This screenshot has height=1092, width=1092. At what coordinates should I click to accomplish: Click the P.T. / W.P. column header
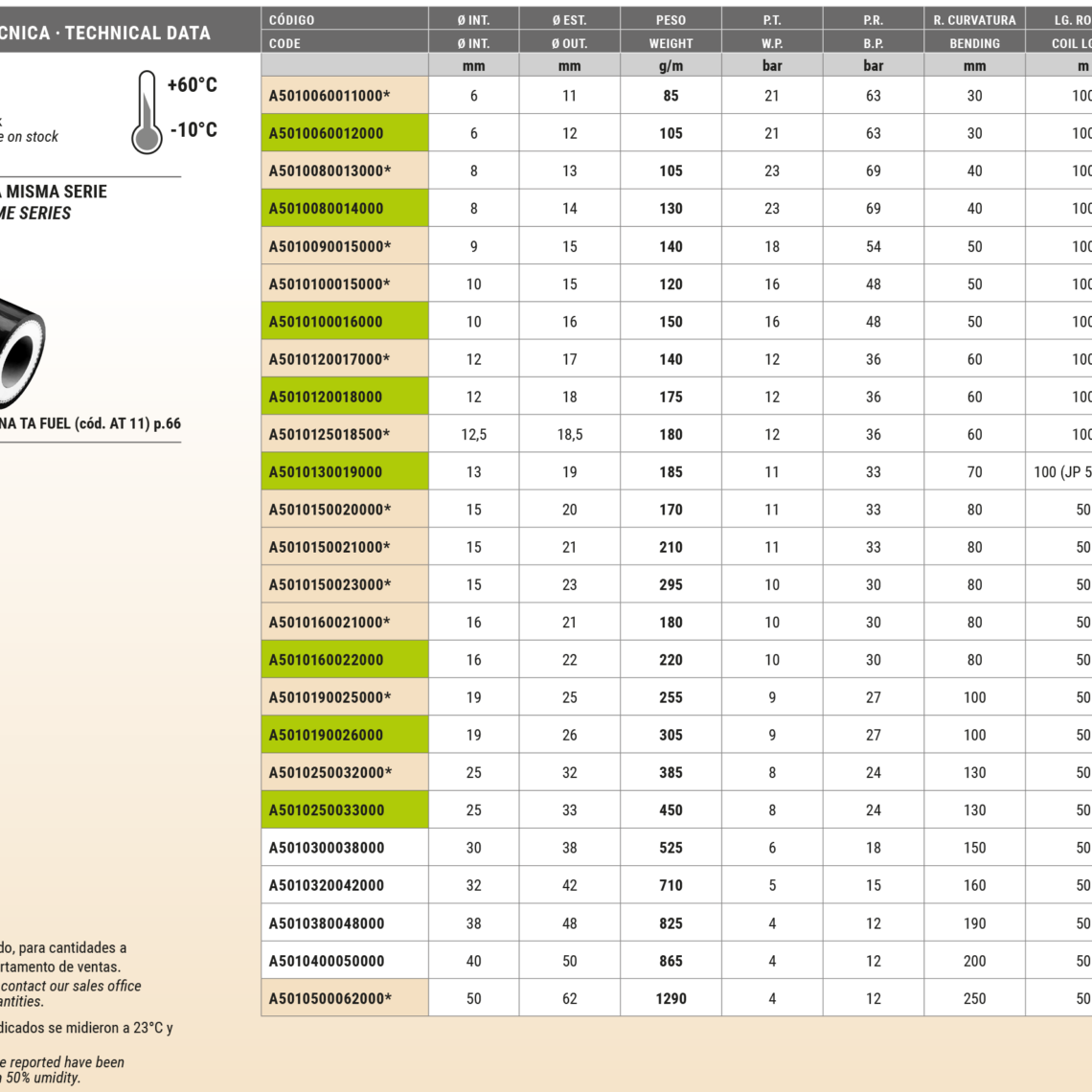tap(772, 31)
